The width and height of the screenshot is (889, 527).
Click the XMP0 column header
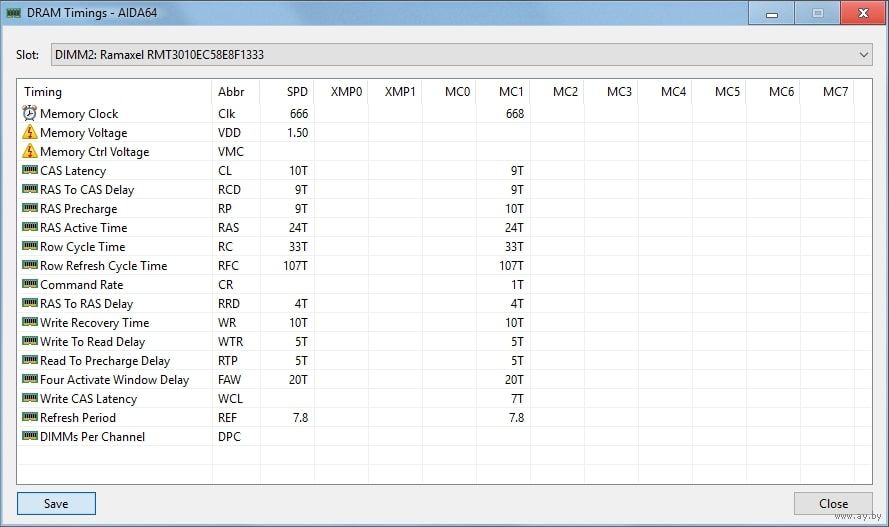(x=346, y=92)
